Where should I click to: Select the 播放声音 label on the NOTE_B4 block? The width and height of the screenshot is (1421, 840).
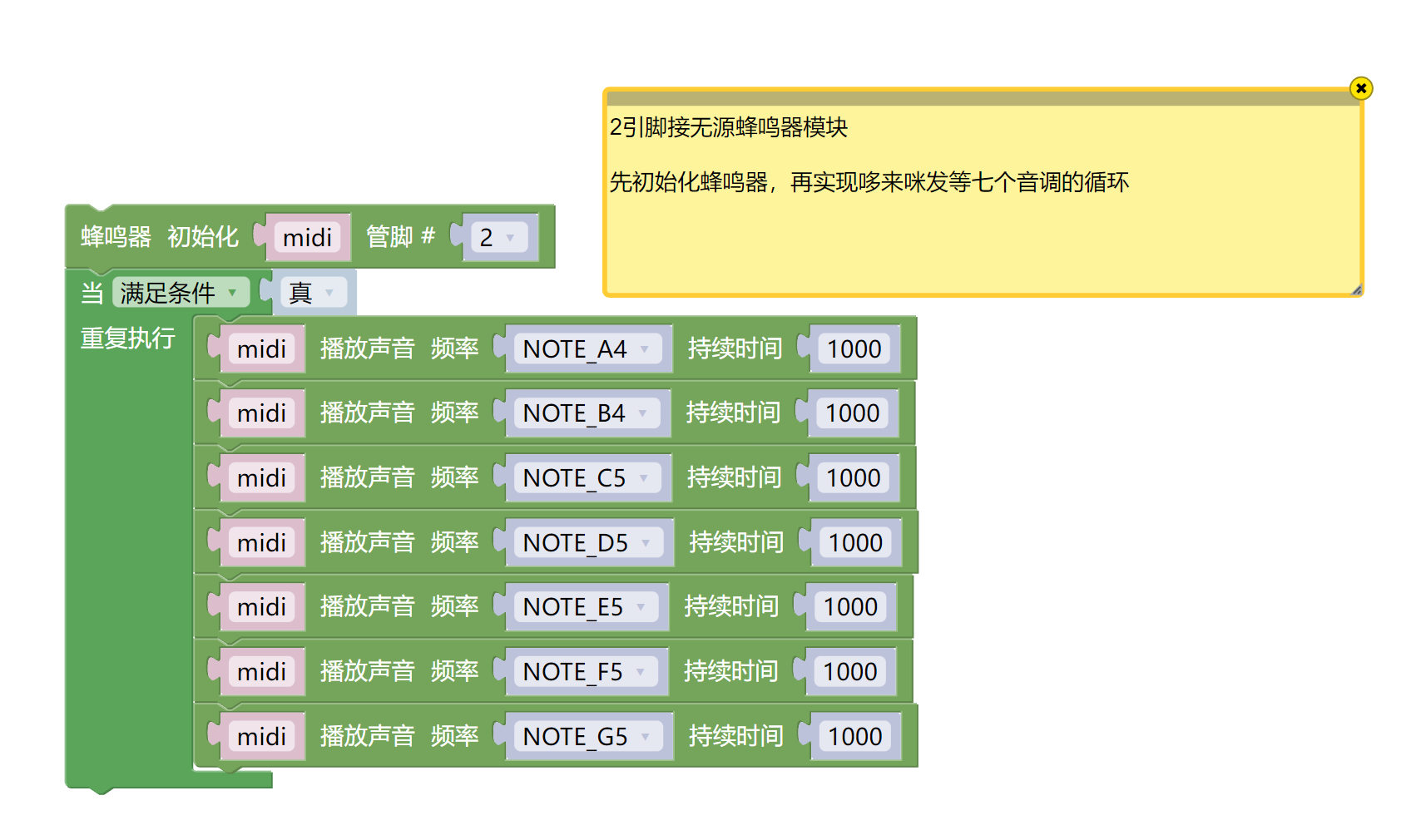[x=369, y=413]
